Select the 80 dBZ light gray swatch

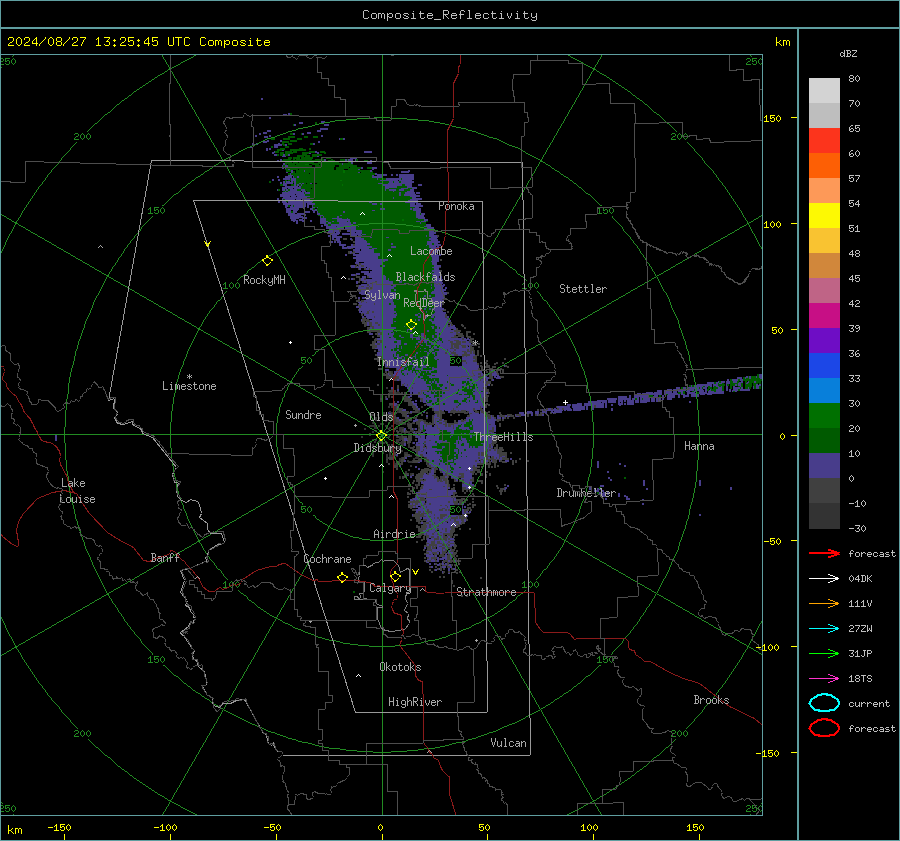(x=824, y=90)
